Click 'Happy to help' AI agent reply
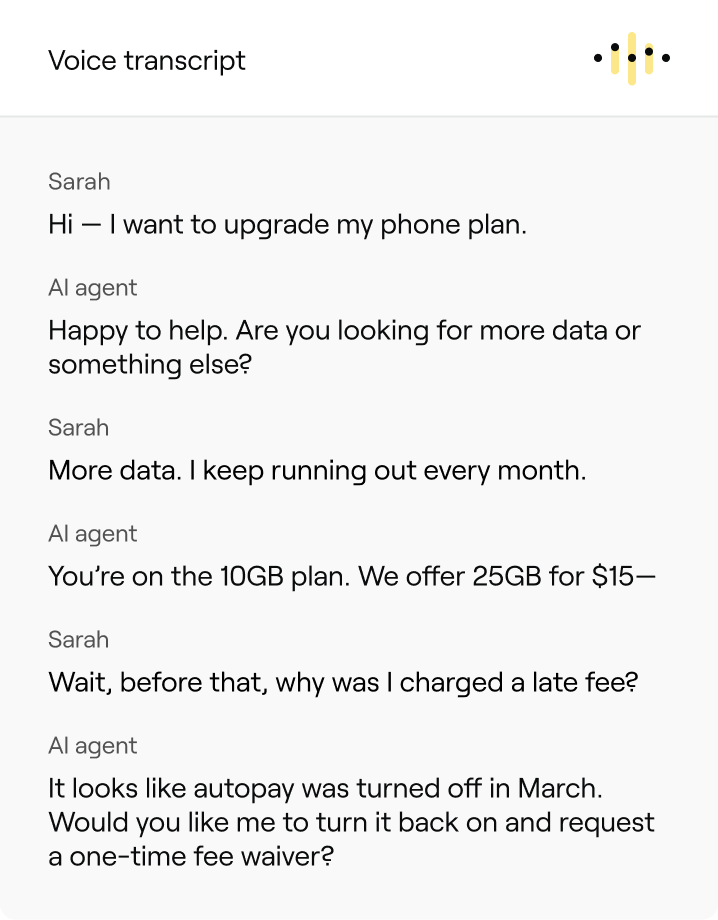Viewport: 718px width, 920px height. [x=344, y=347]
